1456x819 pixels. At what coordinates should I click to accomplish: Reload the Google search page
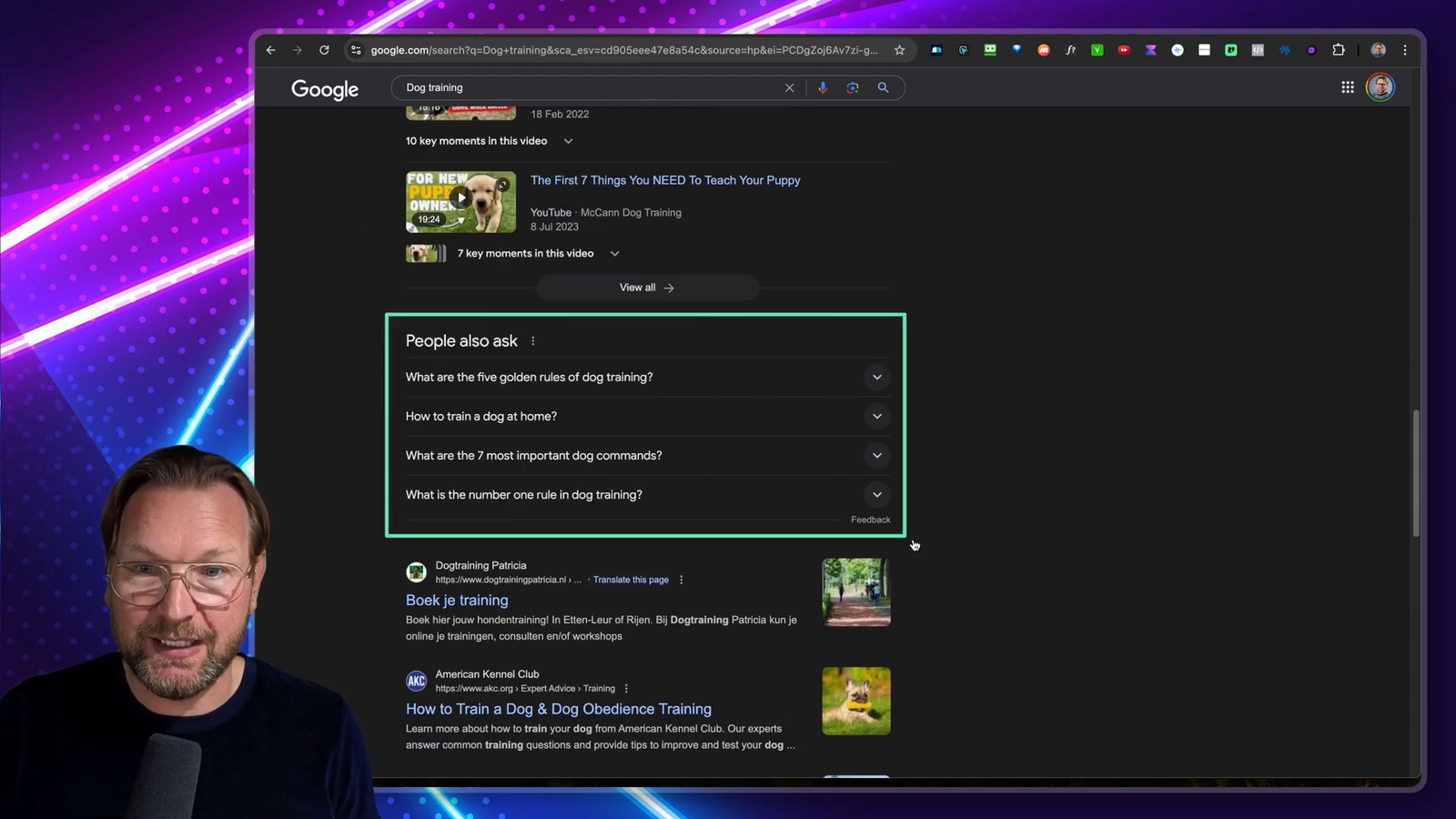[324, 50]
